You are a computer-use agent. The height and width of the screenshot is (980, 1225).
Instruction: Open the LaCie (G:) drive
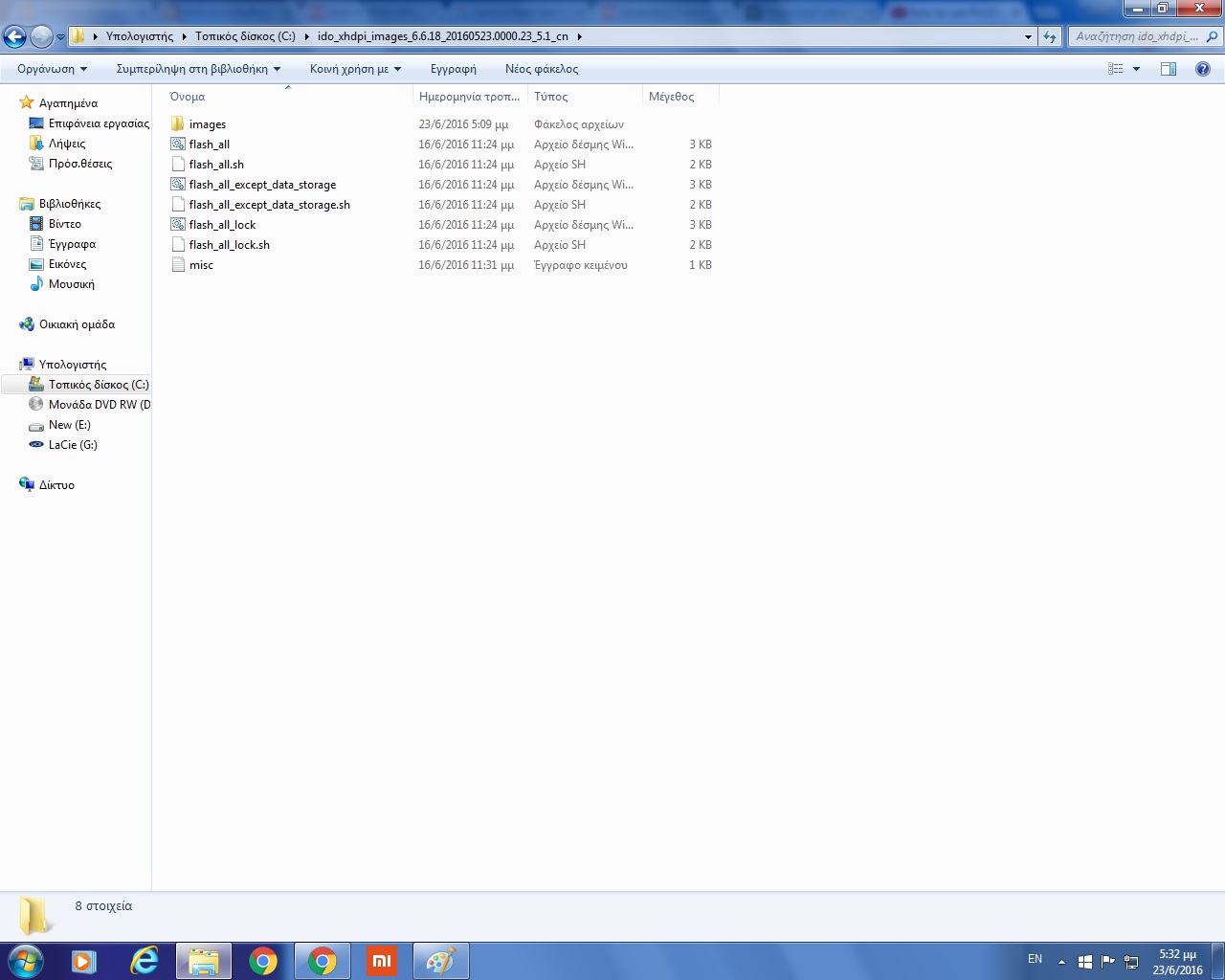coord(63,445)
